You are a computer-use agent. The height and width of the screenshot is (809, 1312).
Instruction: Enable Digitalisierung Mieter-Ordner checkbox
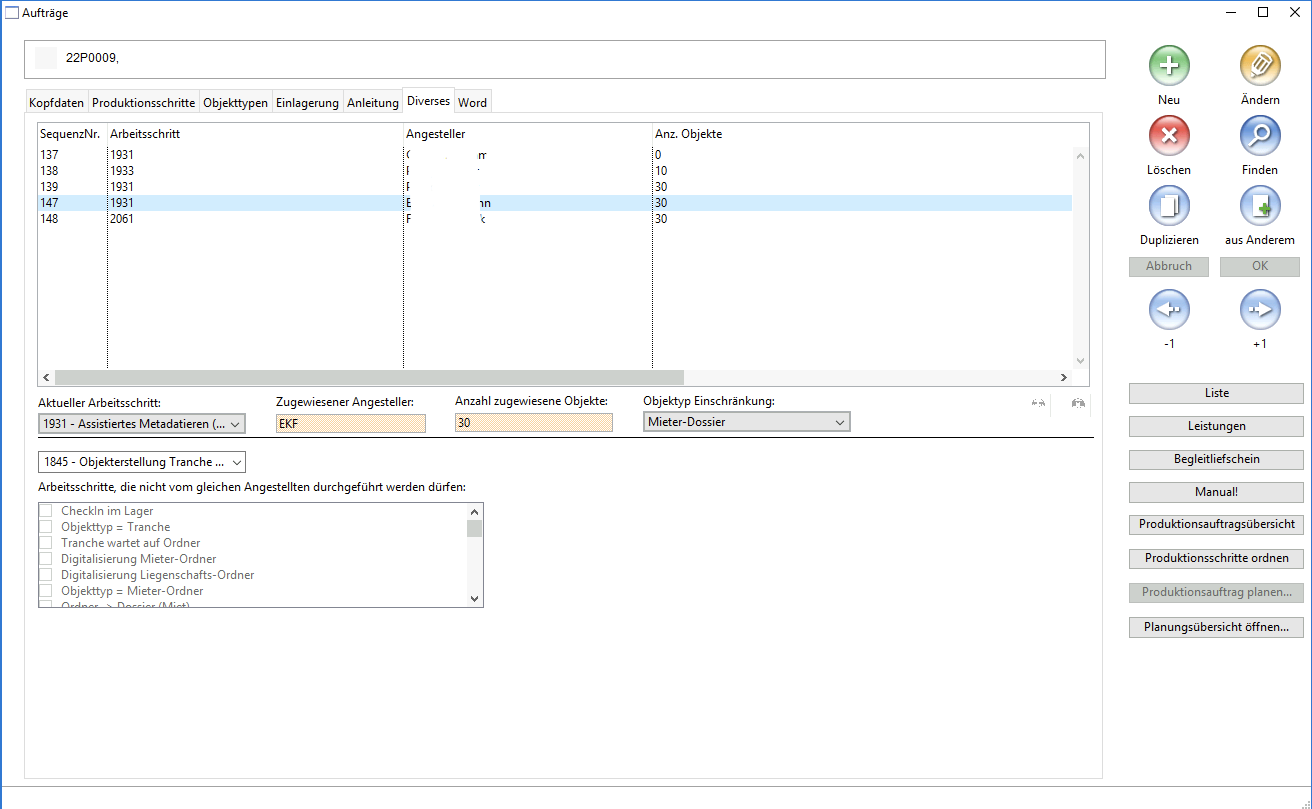tap(46, 559)
